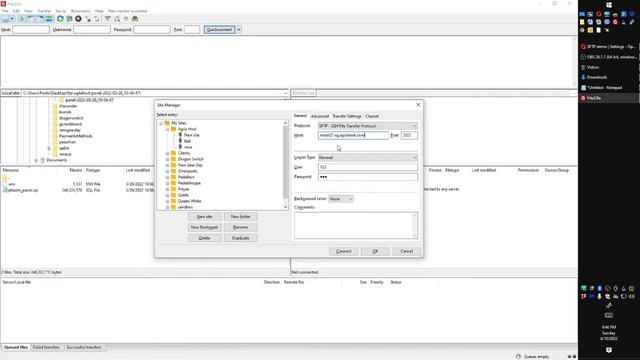Toggle message log display toolbar icon
The image size is (640, 360).
pos(22,19)
